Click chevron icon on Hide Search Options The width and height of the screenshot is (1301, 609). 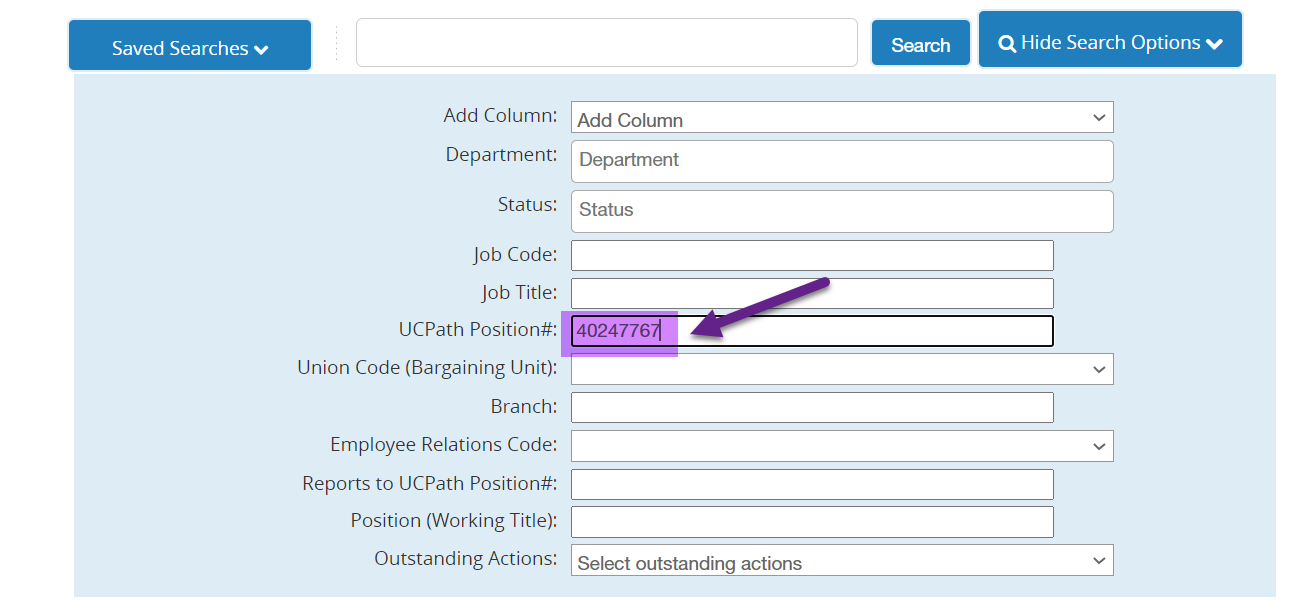[1214, 44]
